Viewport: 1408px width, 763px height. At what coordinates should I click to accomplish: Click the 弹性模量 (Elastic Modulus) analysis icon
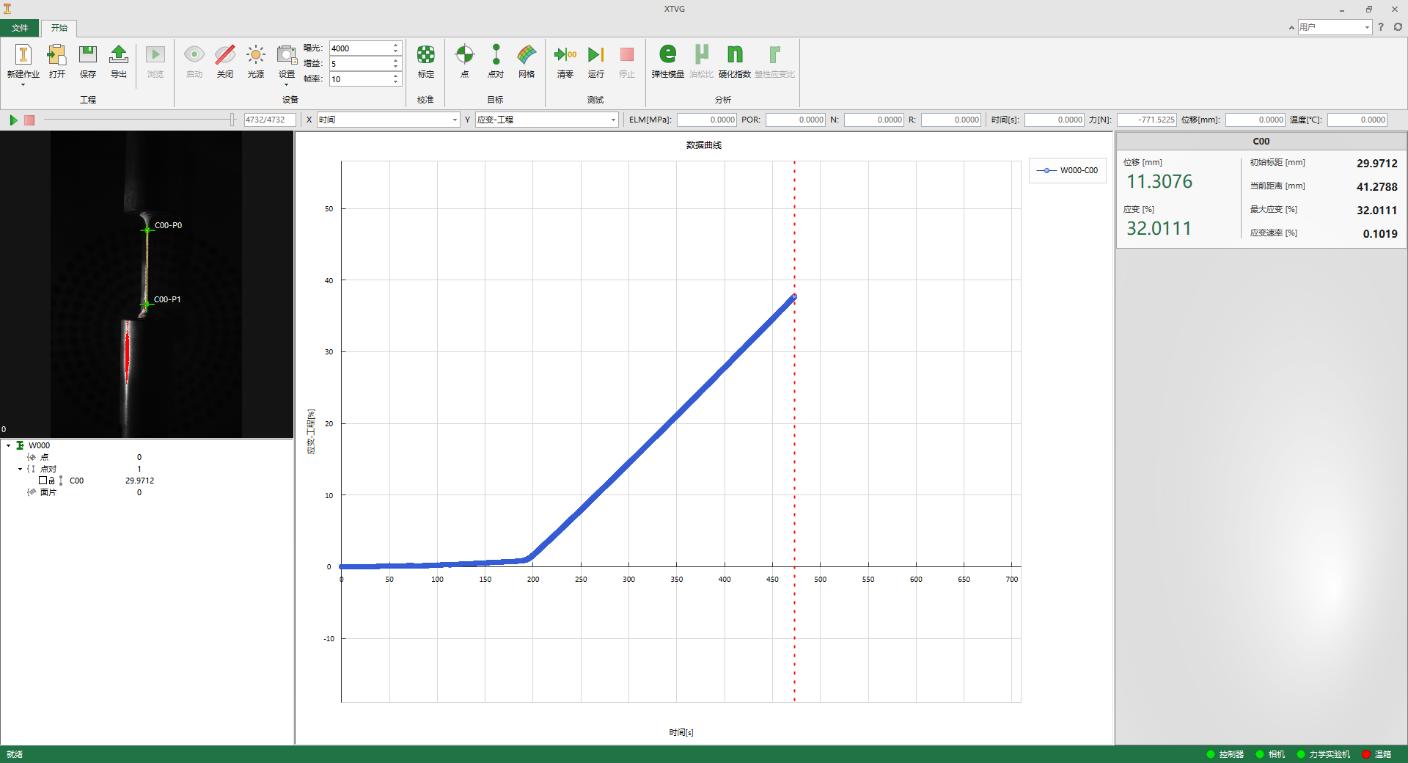[667, 56]
